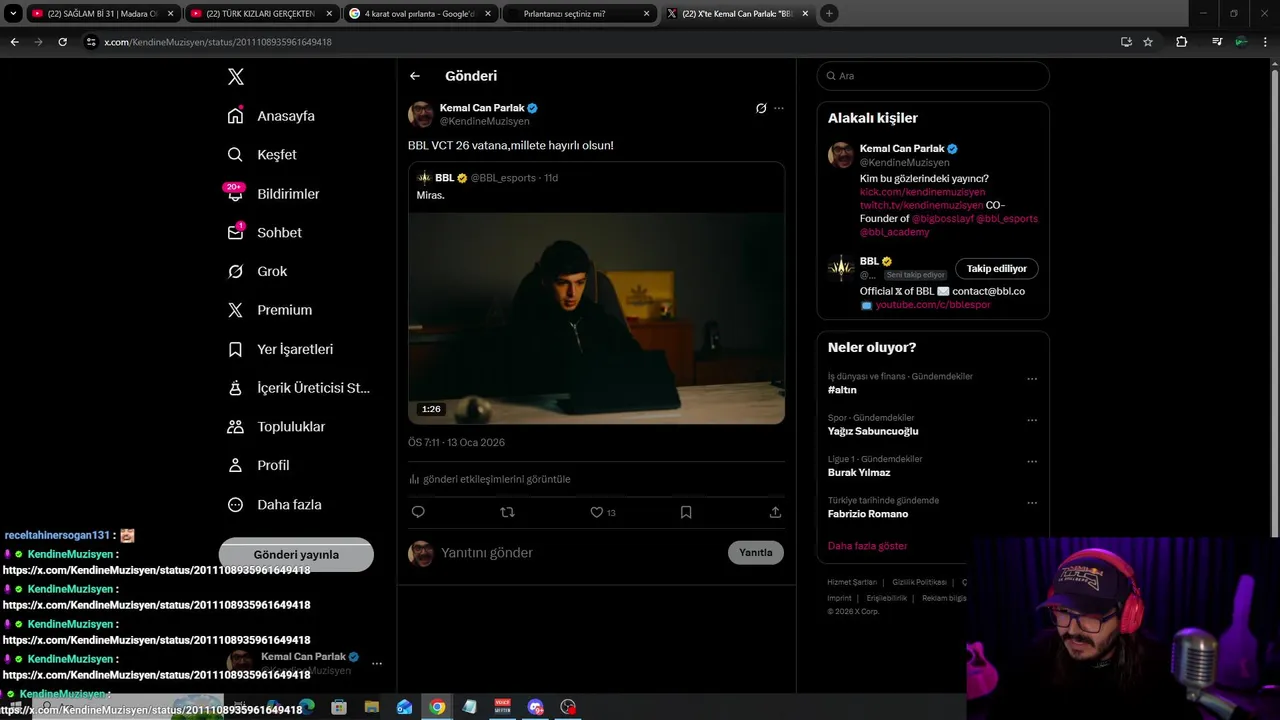Open the post's three-dot more menu

tap(779, 108)
